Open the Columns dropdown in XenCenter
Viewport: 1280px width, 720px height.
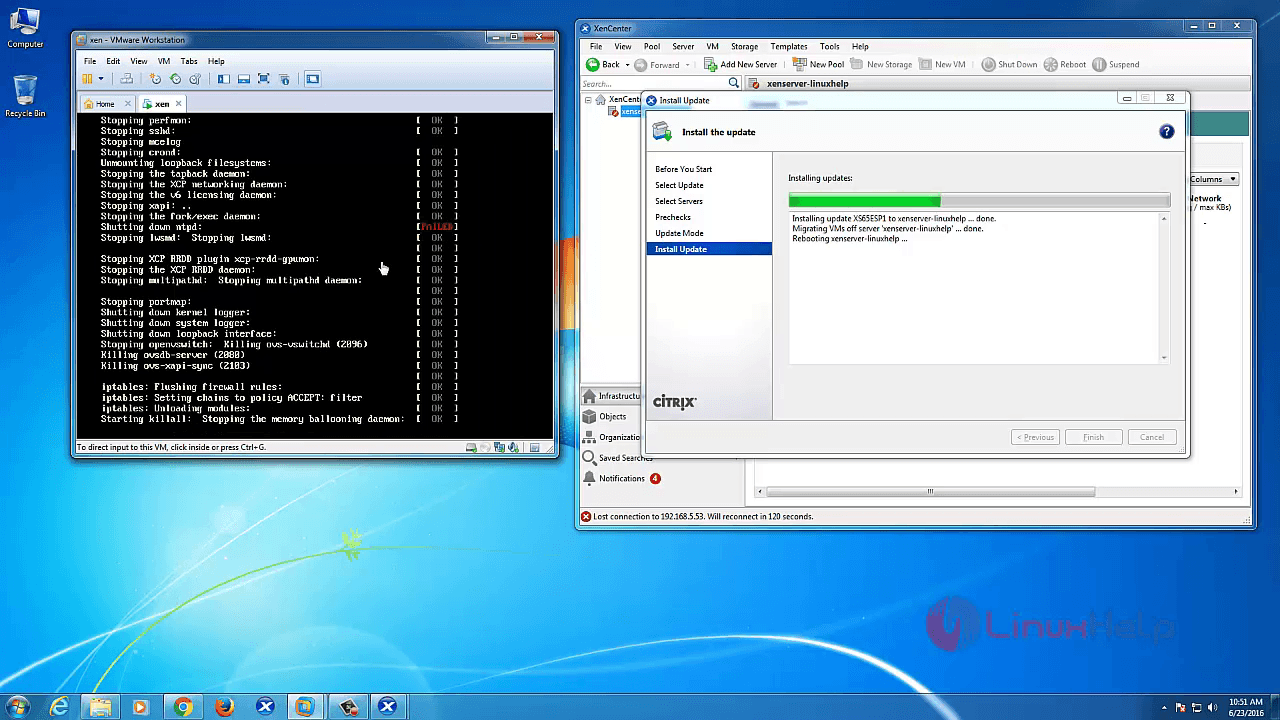pyautogui.click(x=1213, y=179)
